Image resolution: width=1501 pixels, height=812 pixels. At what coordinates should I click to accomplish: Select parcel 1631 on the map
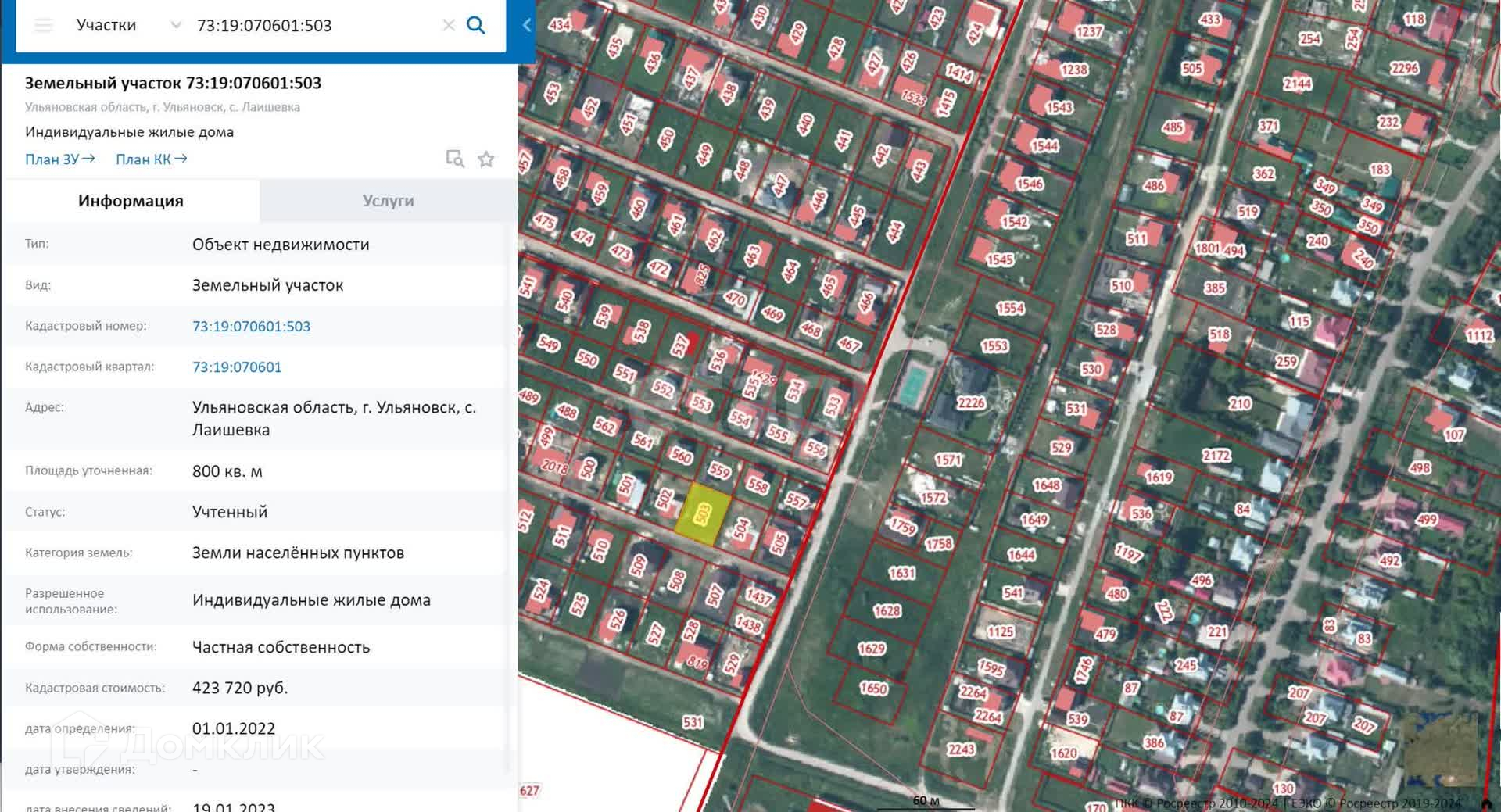[901, 573]
